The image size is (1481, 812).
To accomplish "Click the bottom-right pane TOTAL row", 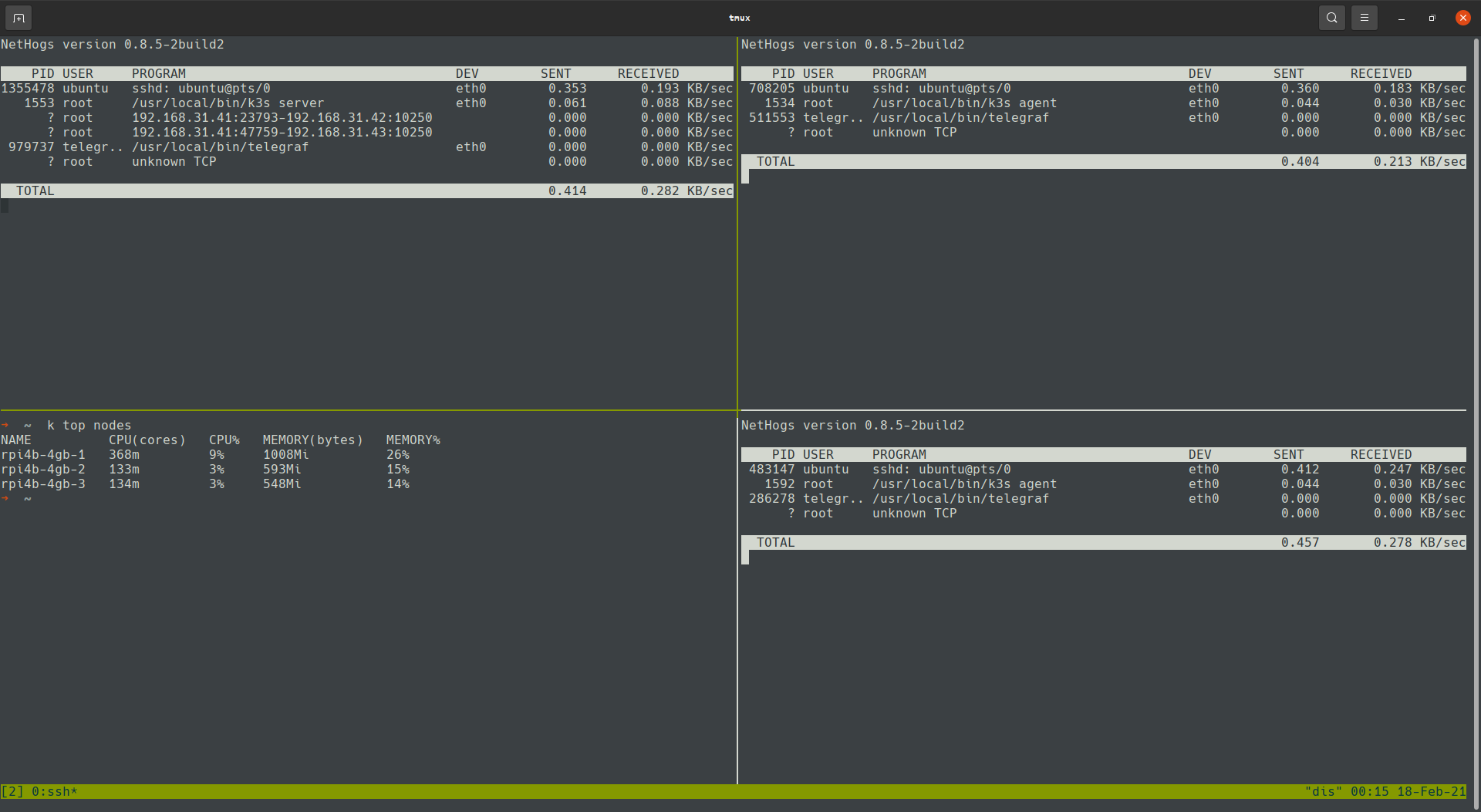I will coord(1103,543).
